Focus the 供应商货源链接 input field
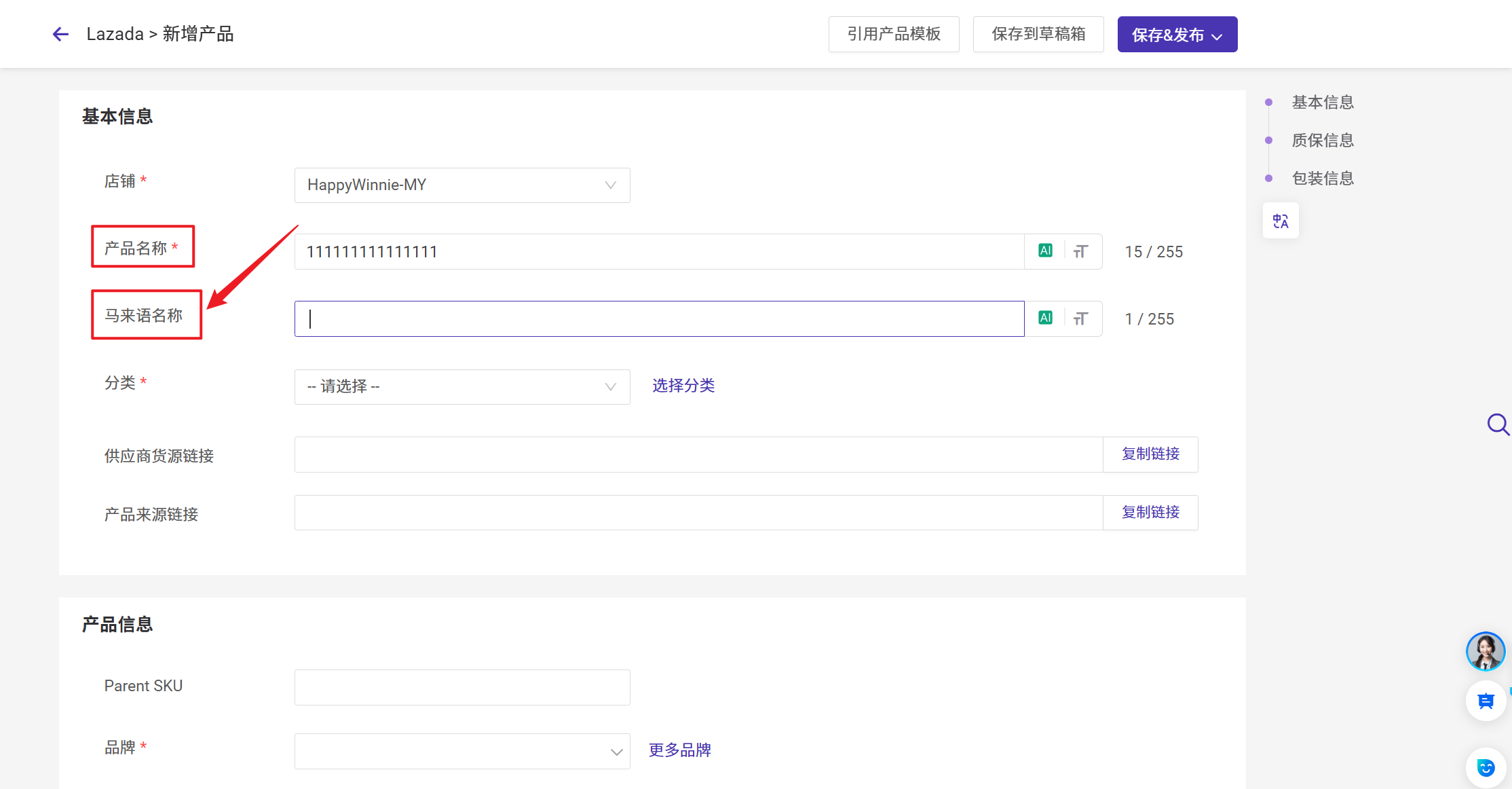 (698, 454)
